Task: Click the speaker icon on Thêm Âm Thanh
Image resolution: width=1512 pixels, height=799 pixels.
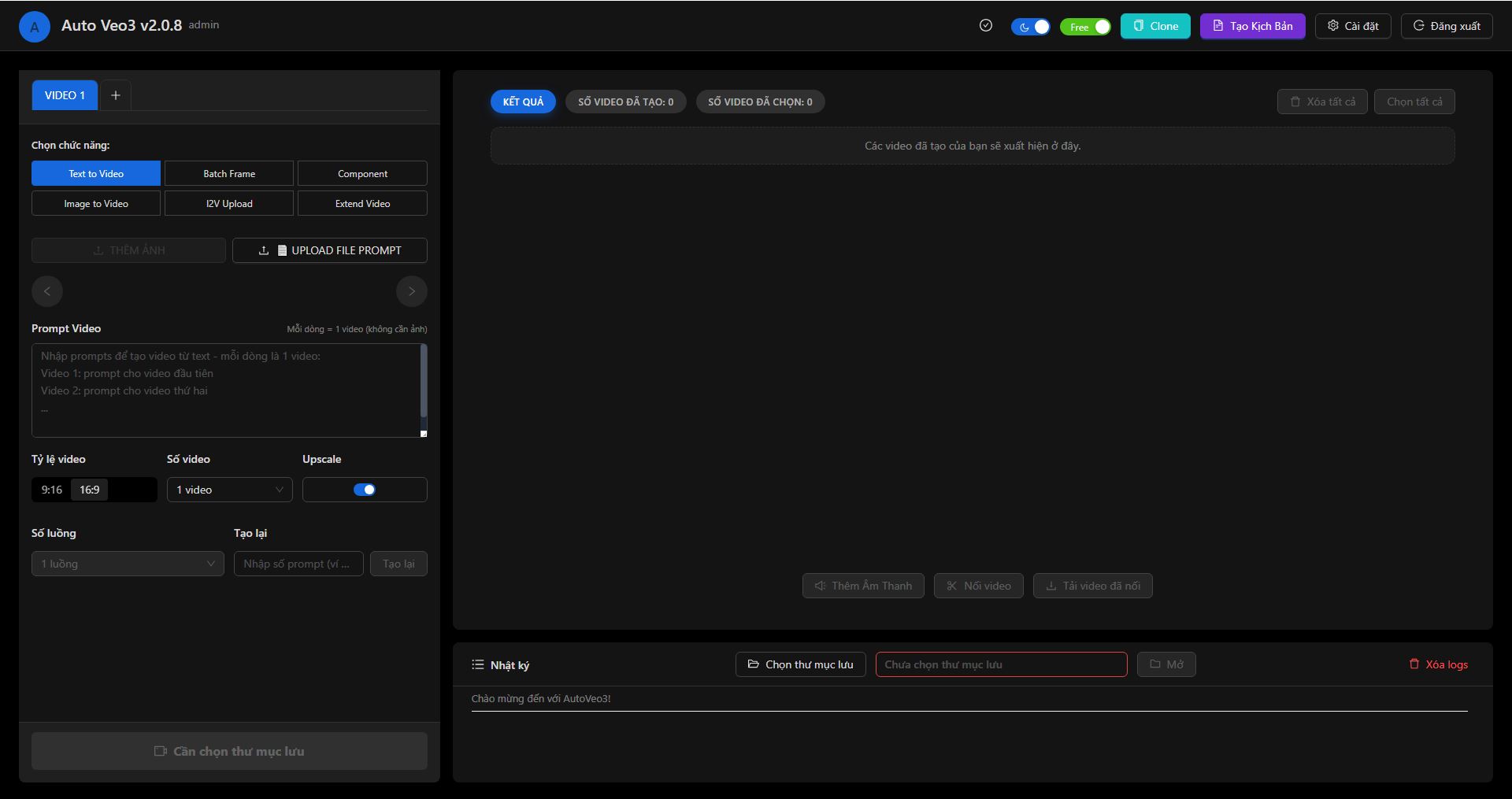Action: 820,586
